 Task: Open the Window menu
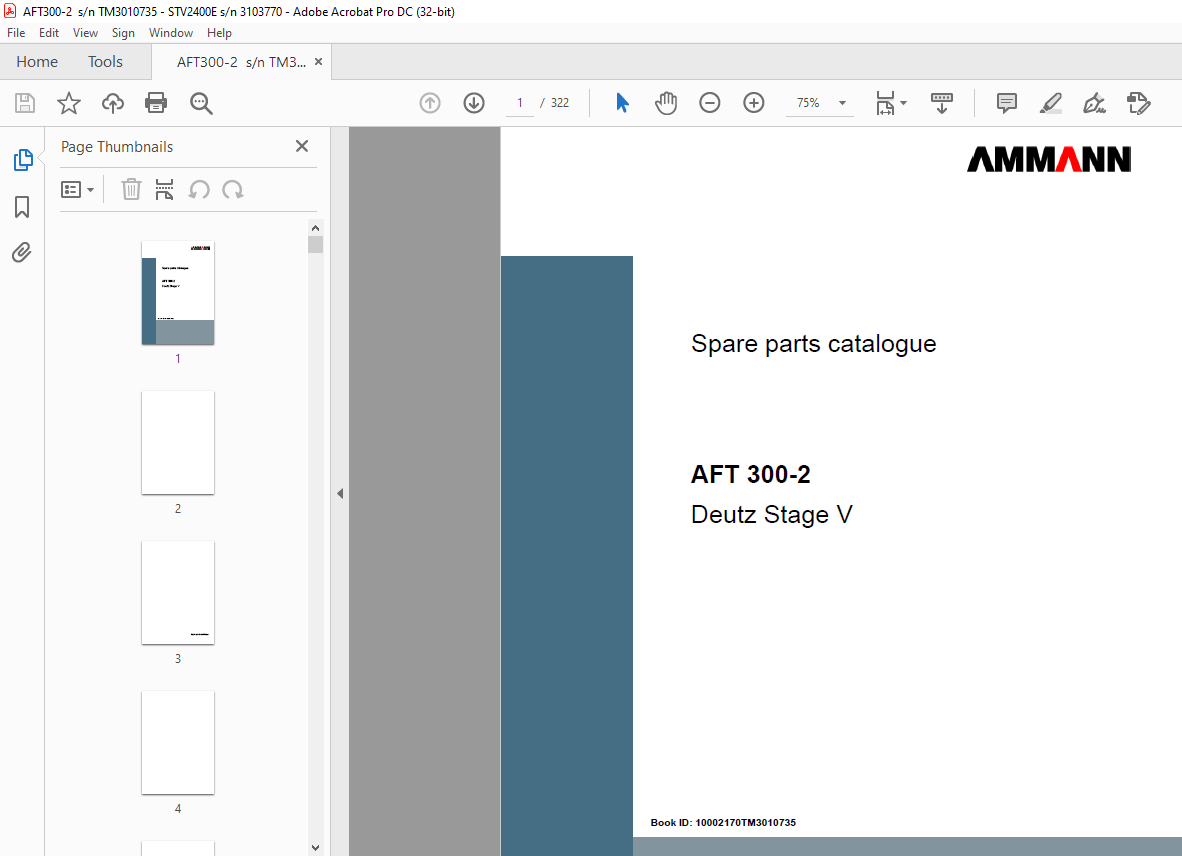[170, 32]
